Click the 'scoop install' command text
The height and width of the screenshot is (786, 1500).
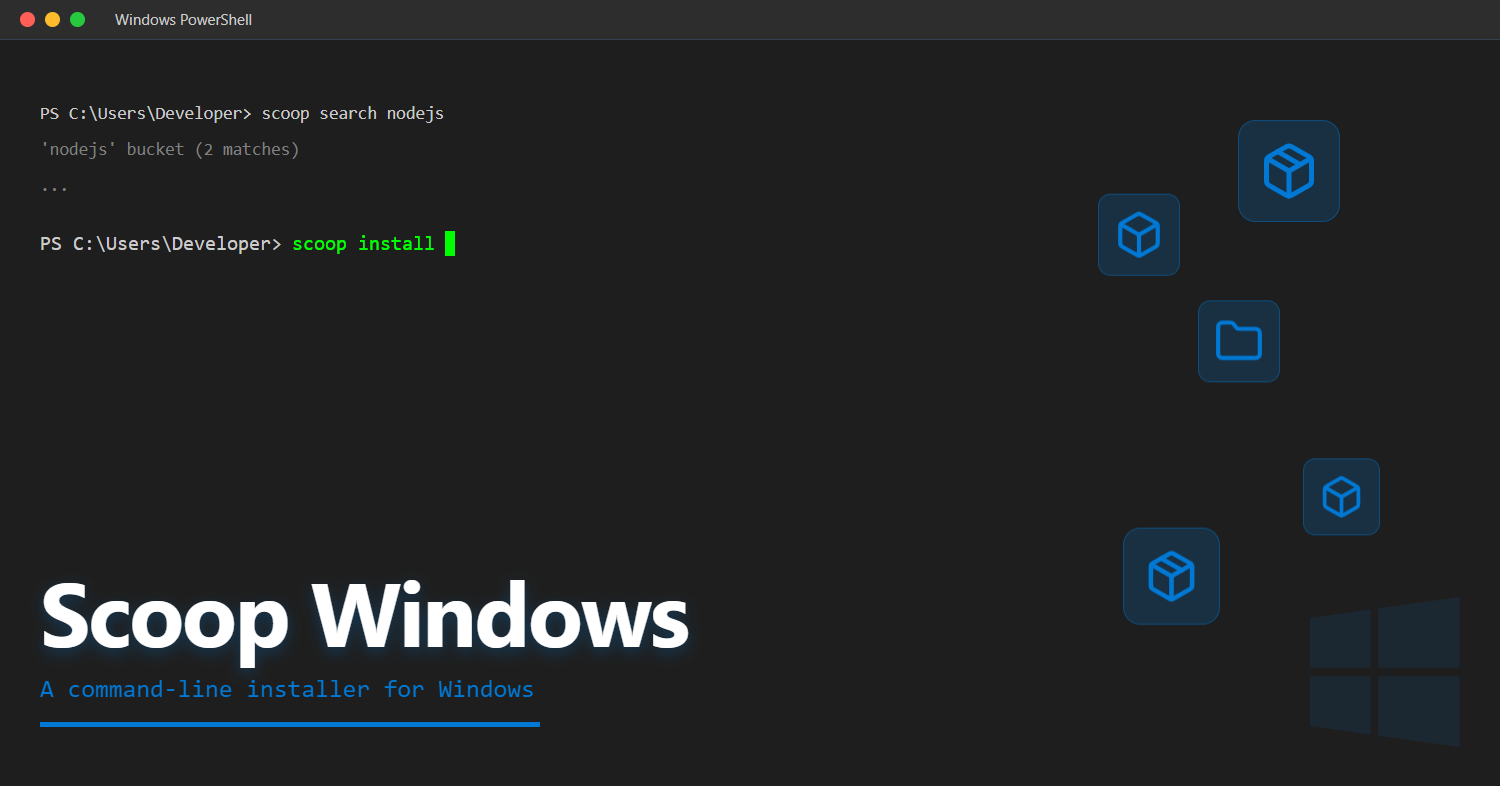[362, 243]
